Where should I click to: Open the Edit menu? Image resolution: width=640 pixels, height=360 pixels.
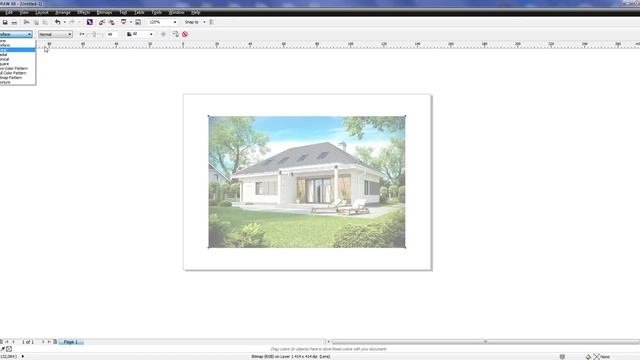point(9,13)
